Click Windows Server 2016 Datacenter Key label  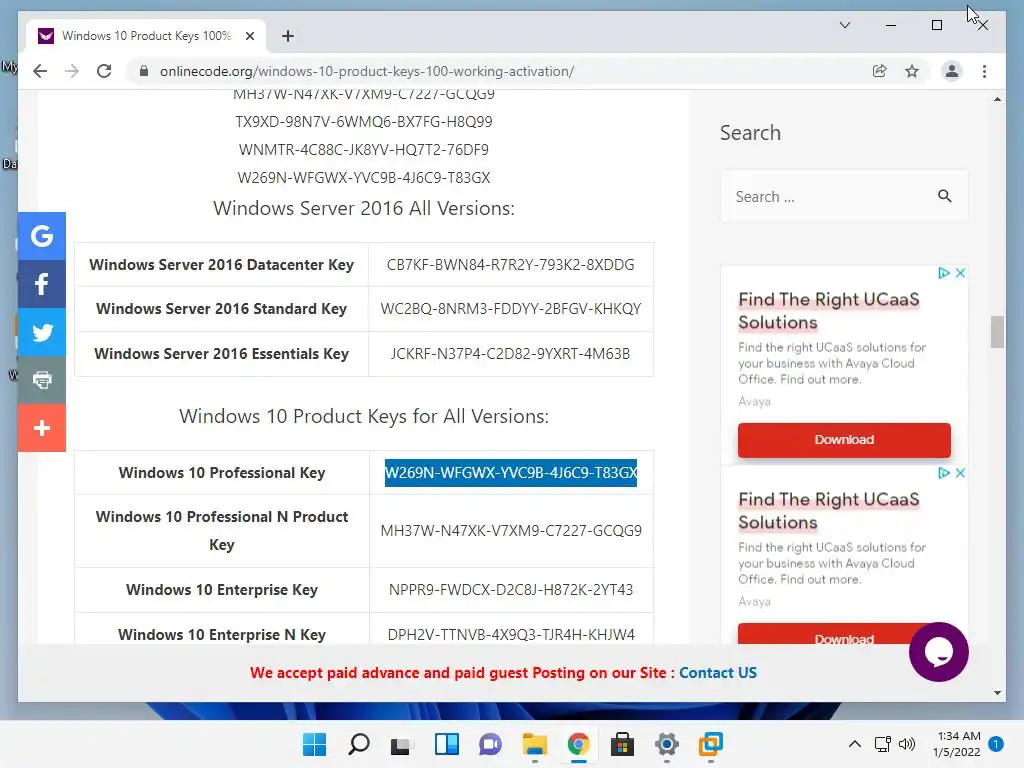coord(221,264)
